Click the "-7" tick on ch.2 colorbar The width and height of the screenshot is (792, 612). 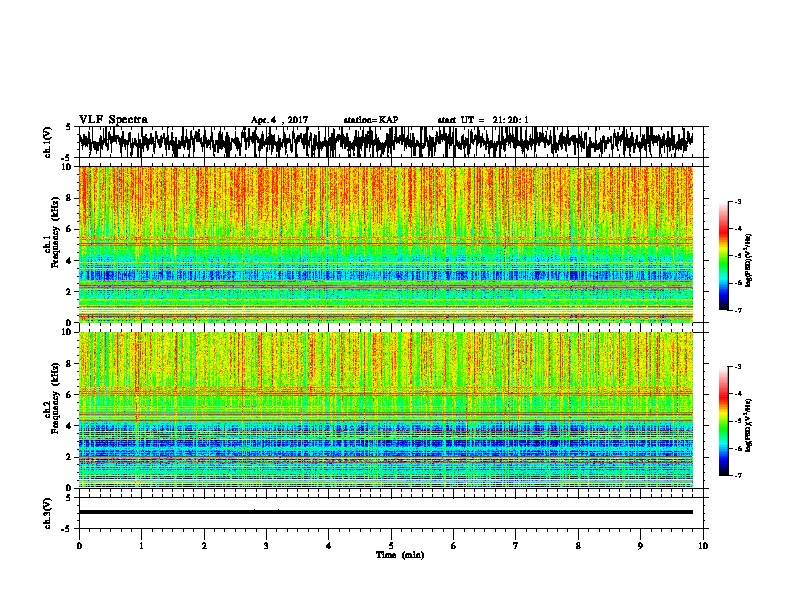pos(738,475)
